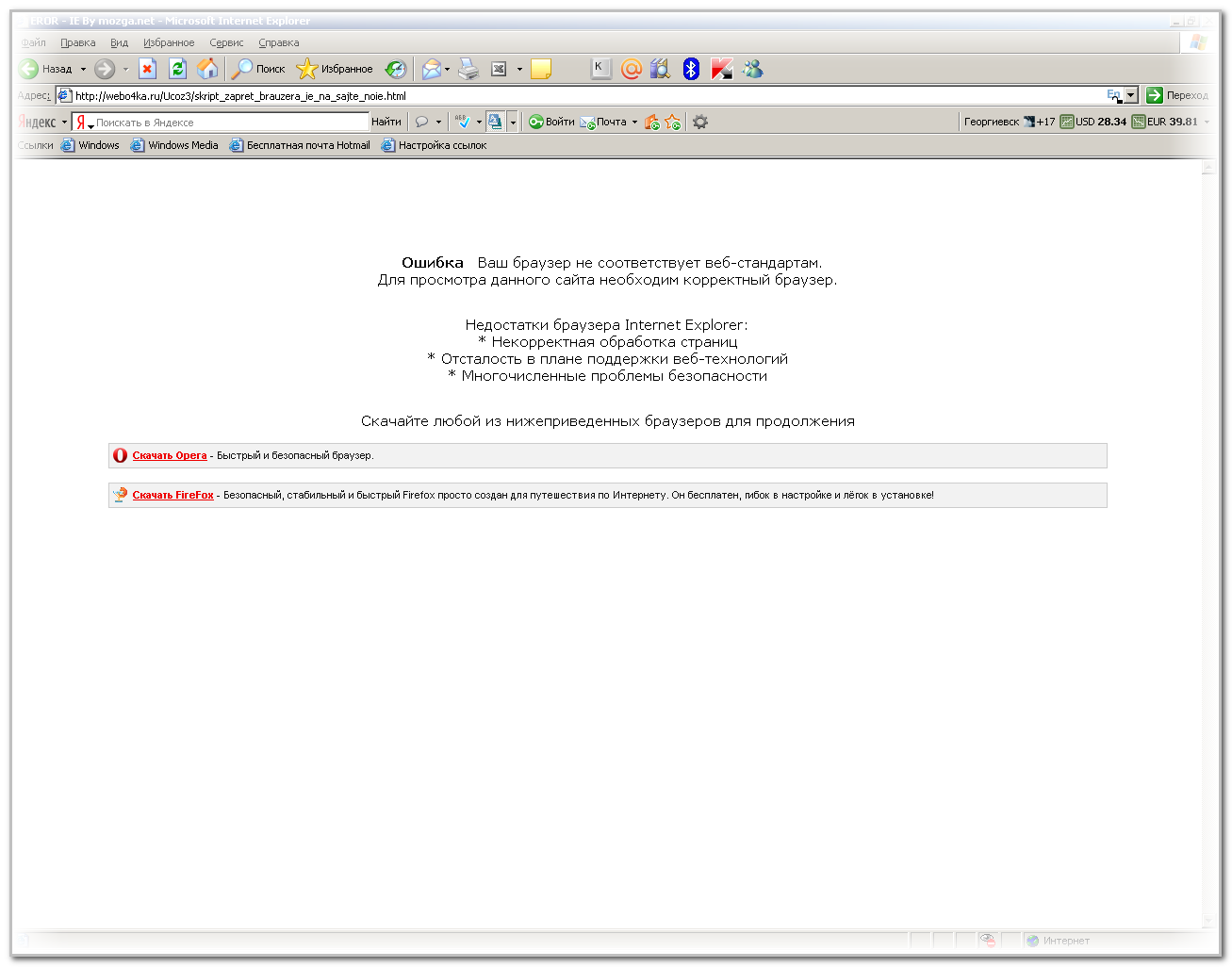Click the Firefox logo icon
The image size is (1232, 967).
click(120, 495)
